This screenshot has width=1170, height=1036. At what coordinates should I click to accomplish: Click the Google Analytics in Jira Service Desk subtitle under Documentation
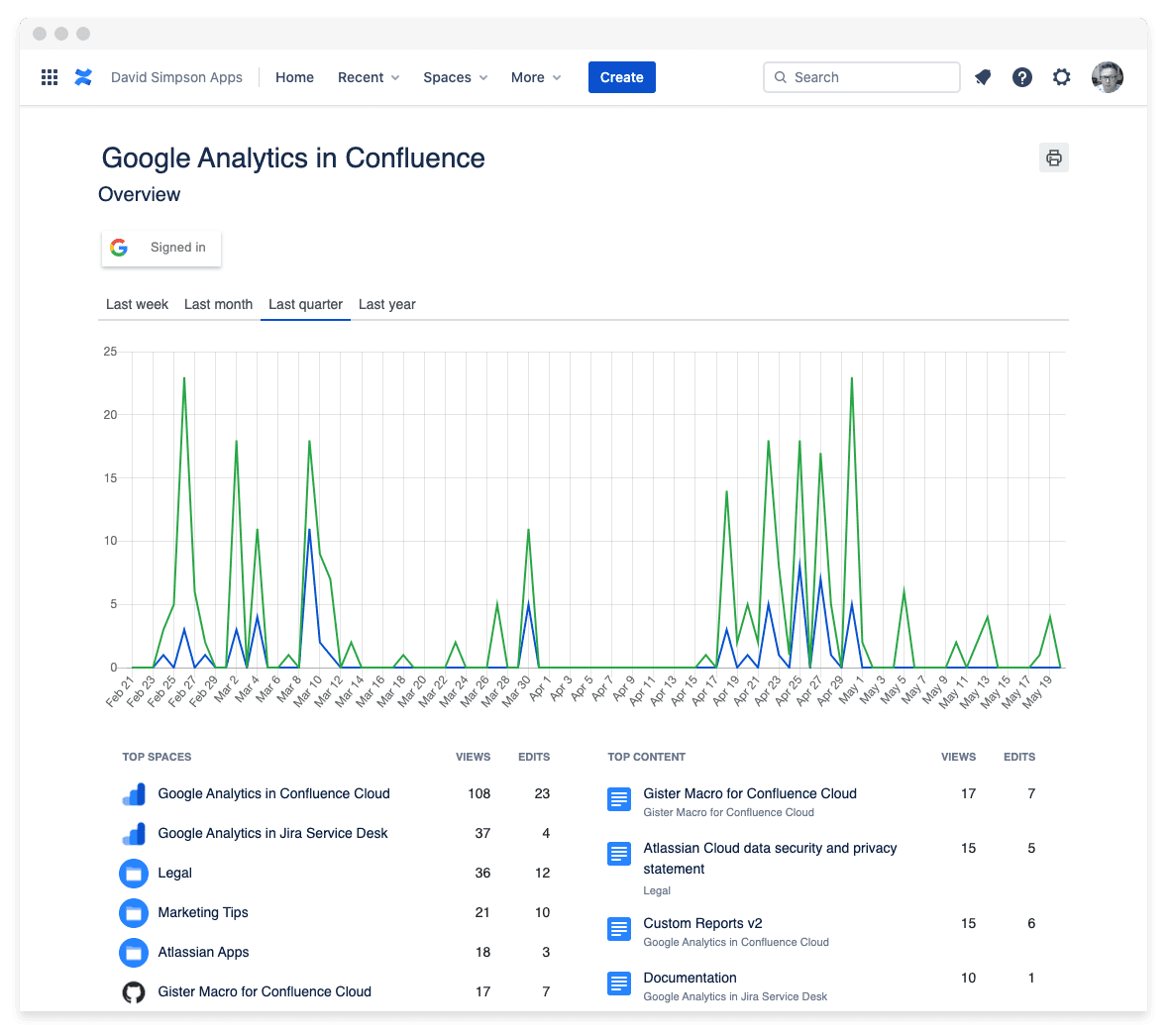[x=735, y=996]
